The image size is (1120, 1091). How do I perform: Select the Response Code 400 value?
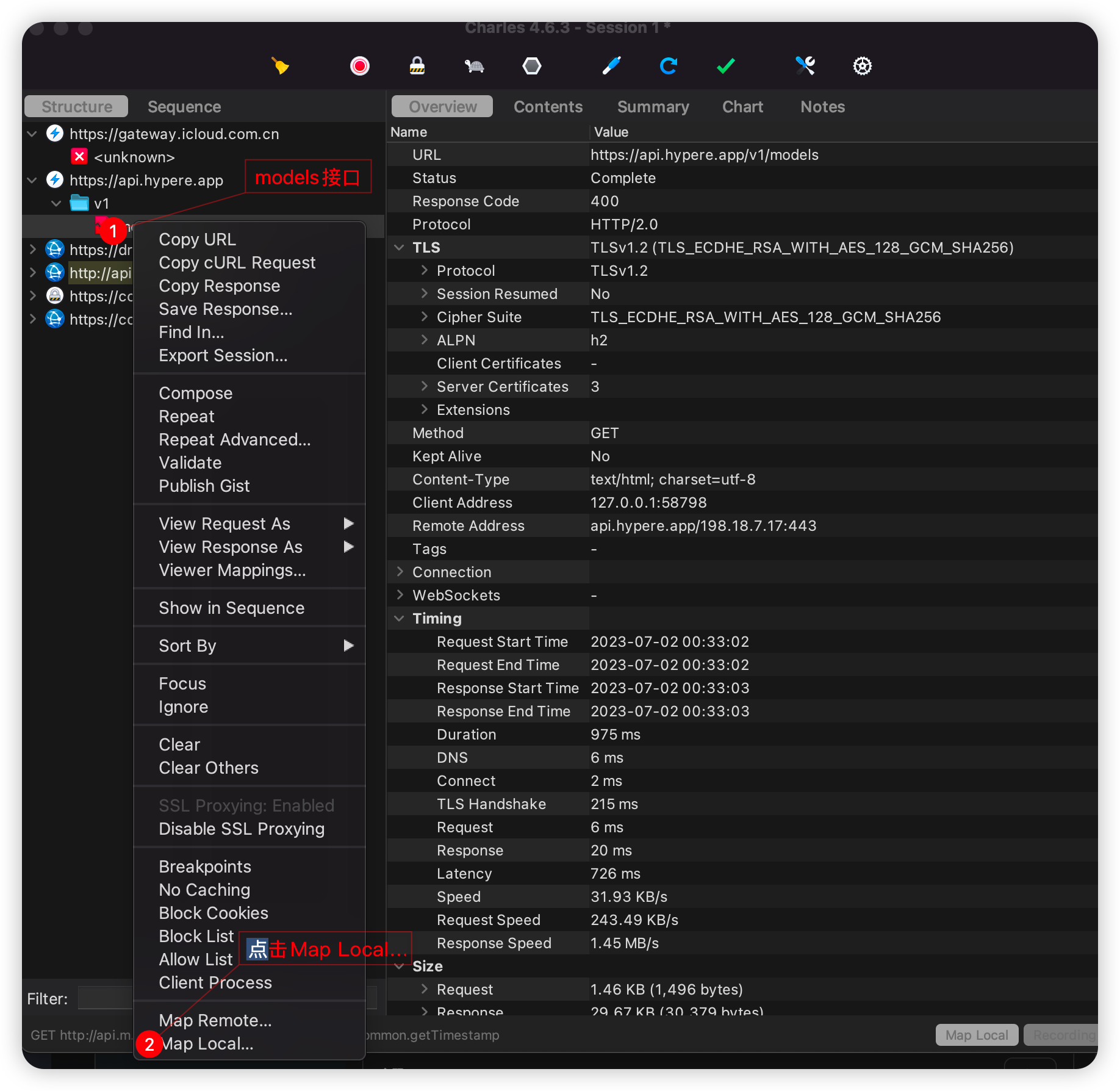(x=605, y=201)
